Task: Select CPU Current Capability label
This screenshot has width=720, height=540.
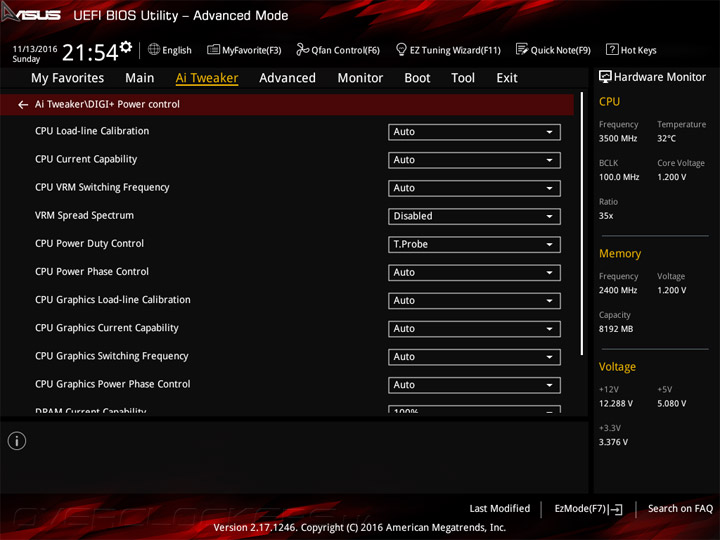Action: coord(86,159)
